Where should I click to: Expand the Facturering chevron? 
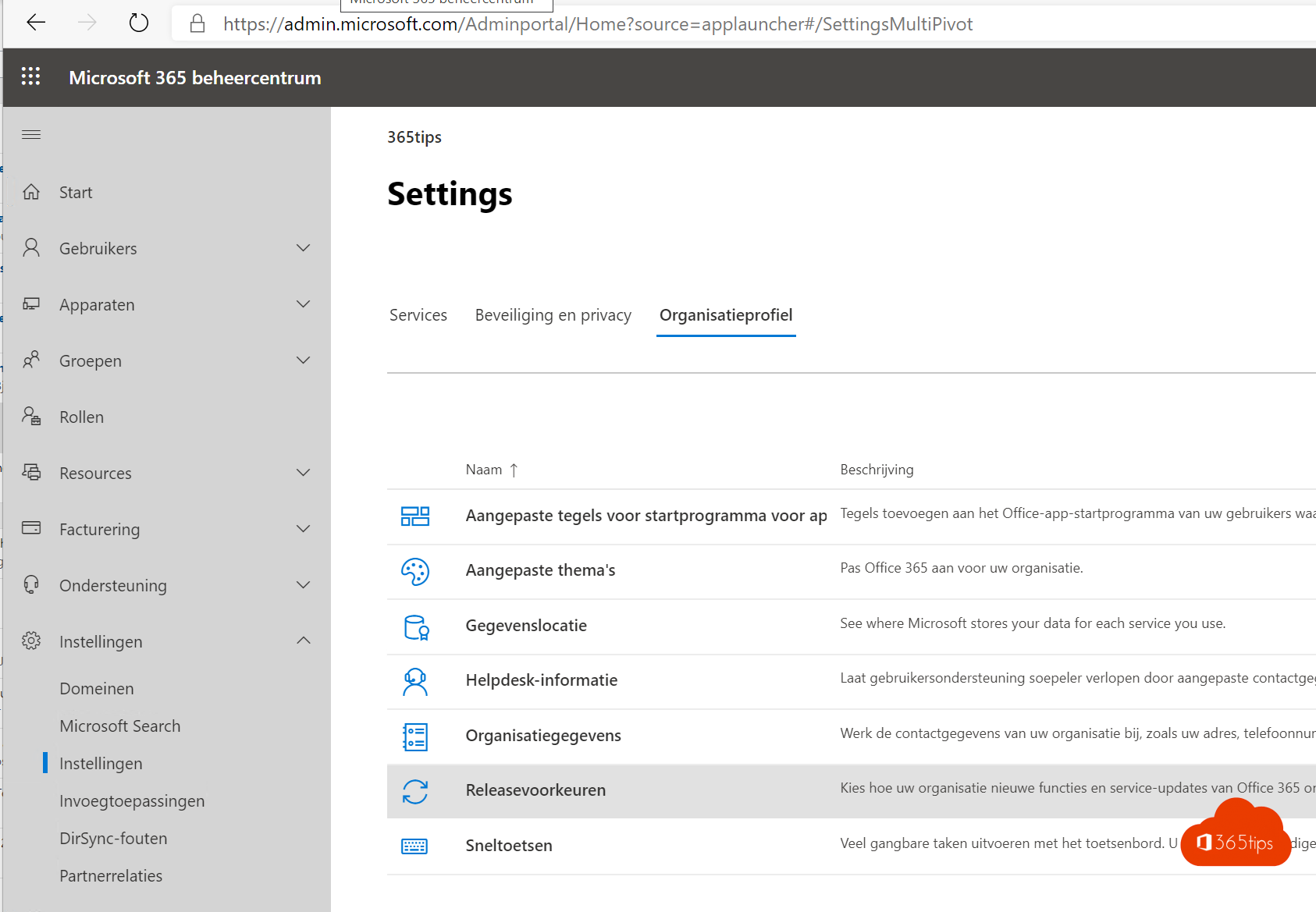point(304,529)
